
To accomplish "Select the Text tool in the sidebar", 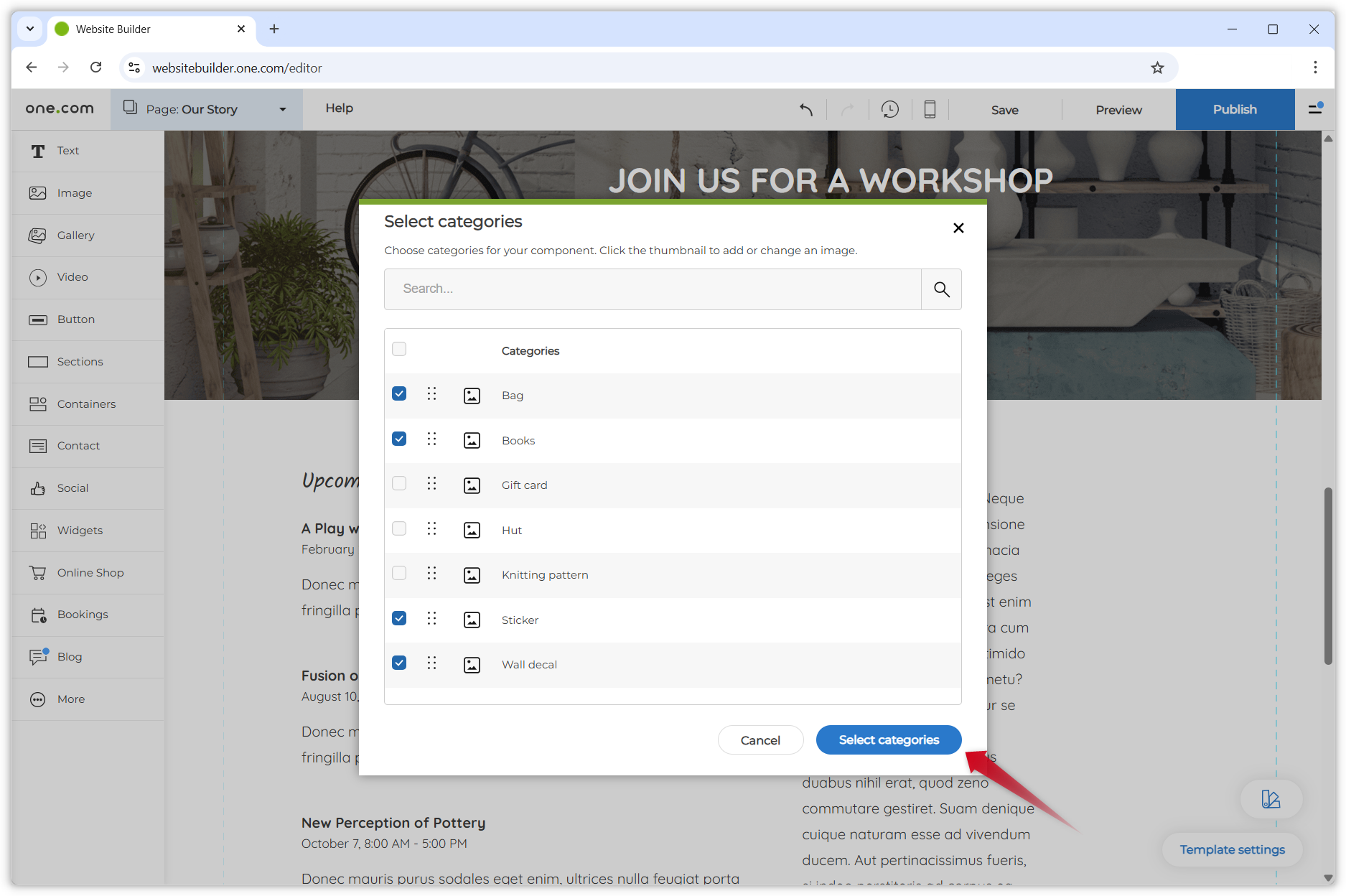I will pos(68,151).
